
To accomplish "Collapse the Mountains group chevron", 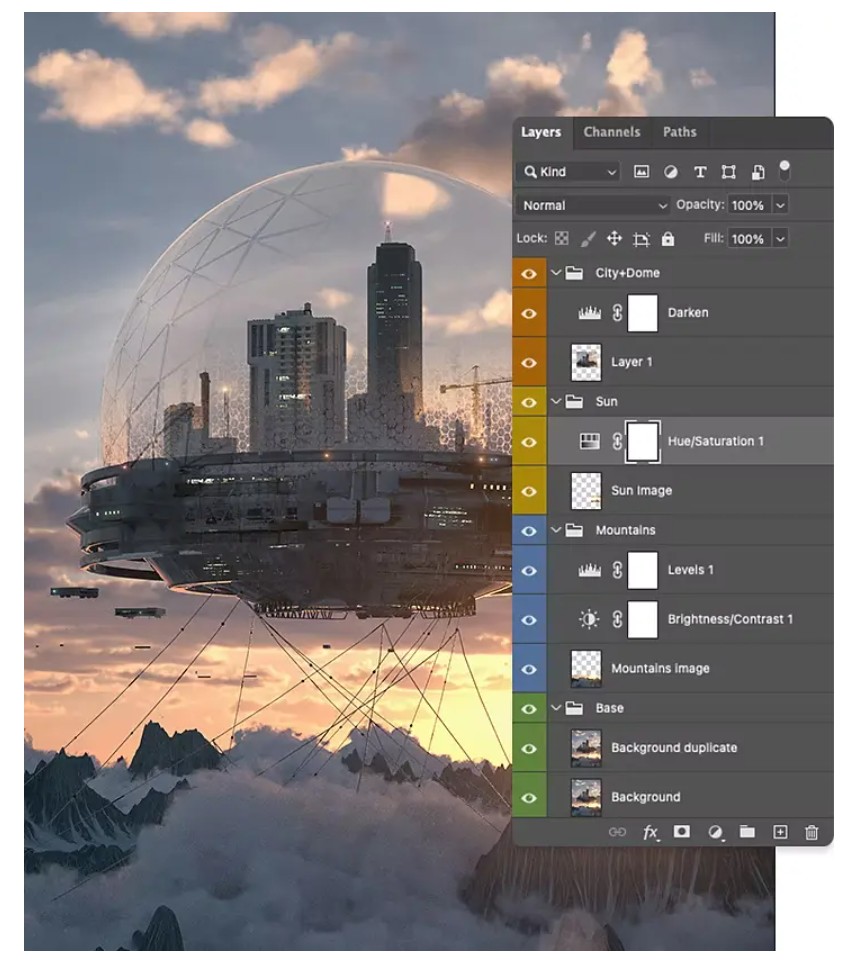I will tap(556, 530).
